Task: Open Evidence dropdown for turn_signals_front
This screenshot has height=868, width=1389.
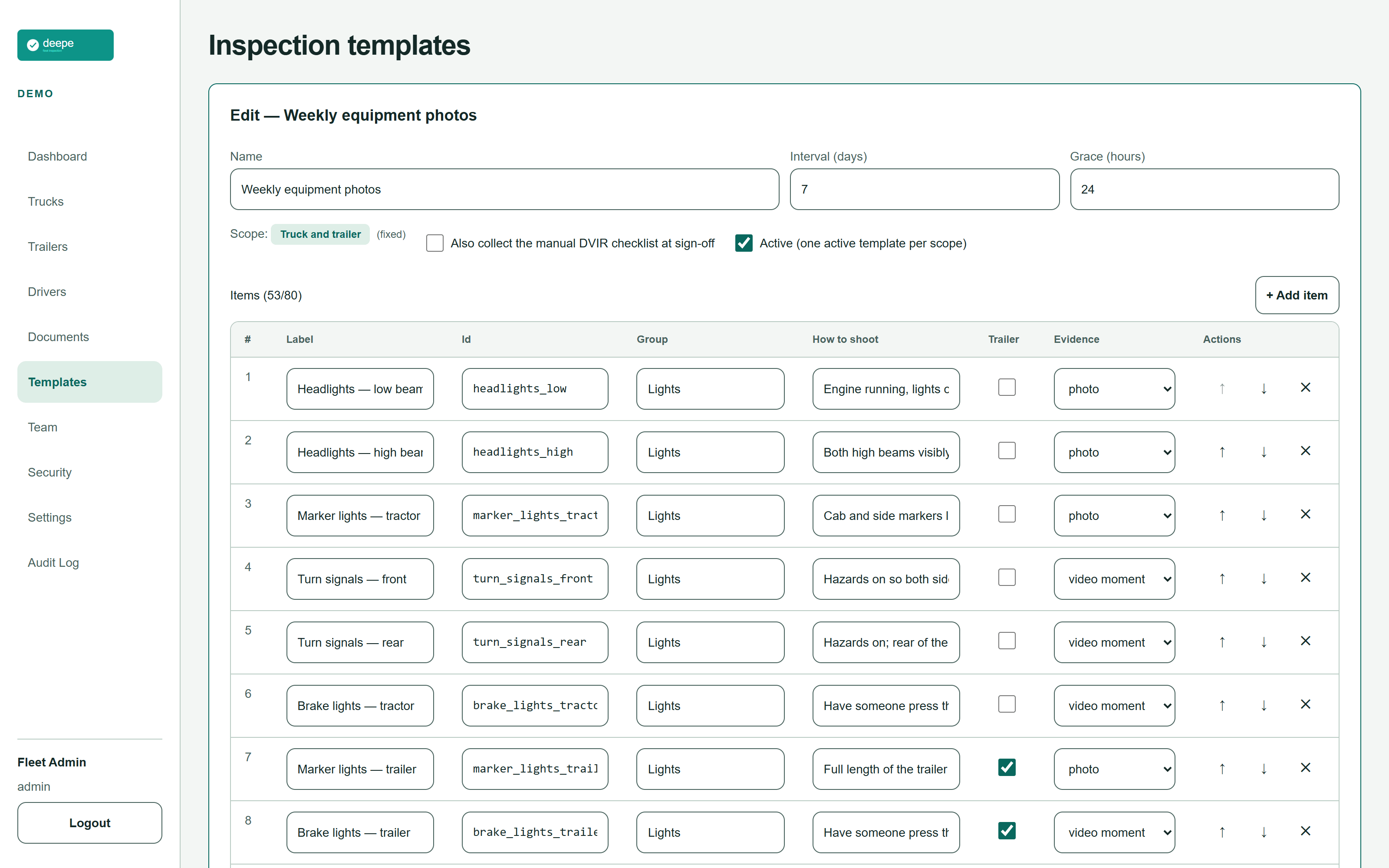Action: coord(1114,579)
